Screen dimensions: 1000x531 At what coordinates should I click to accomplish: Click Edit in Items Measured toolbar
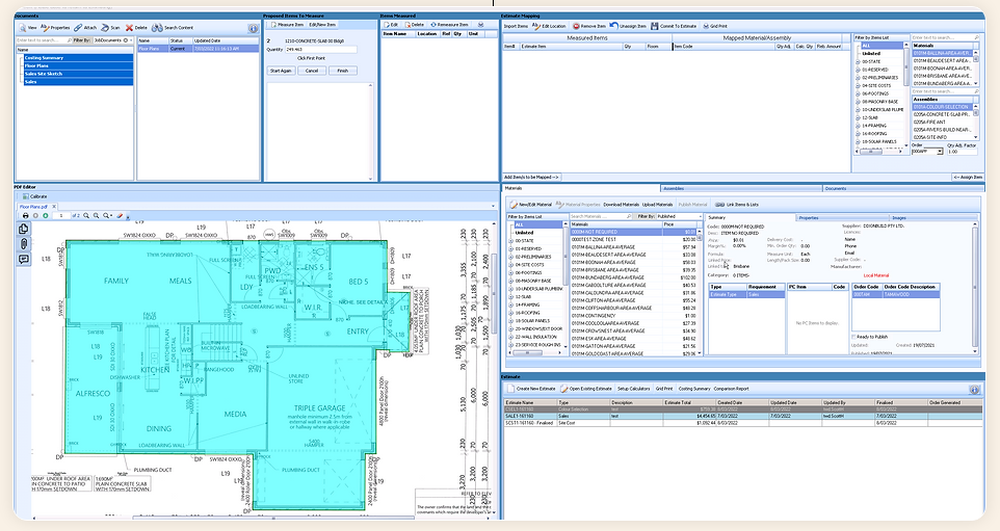392,25
